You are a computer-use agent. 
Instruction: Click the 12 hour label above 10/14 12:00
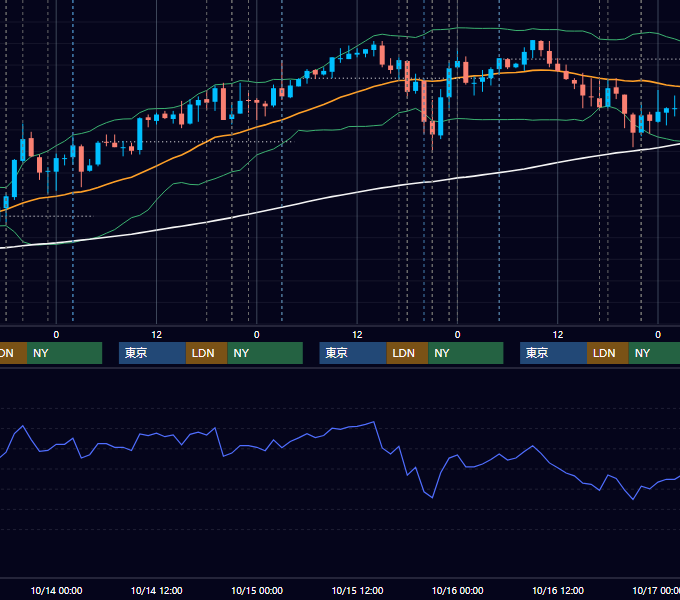157,335
